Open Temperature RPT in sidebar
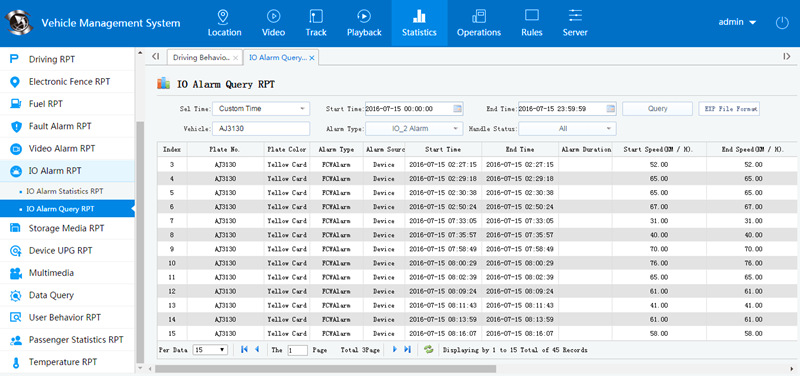This screenshot has height=376, width=800. tap(67, 362)
